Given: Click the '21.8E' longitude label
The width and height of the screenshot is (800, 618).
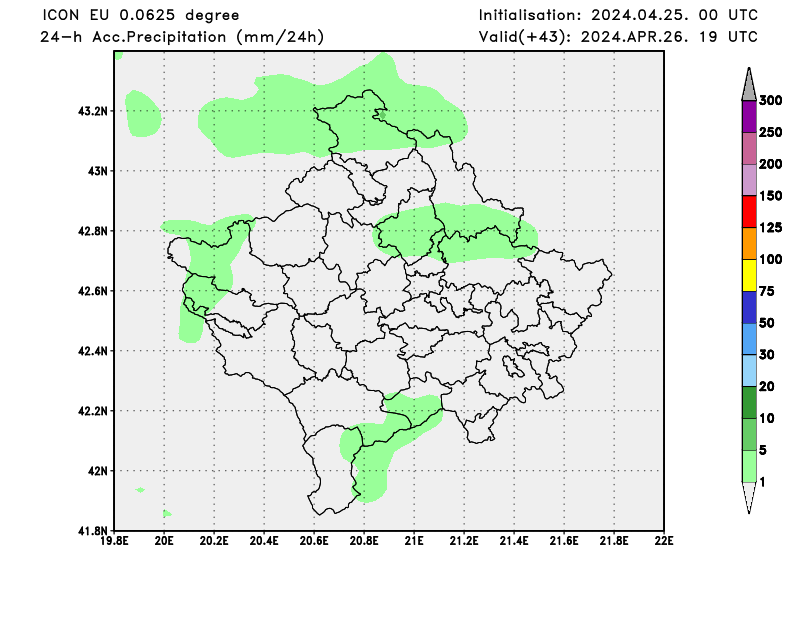Looking at the screenshot, I should [614, 540].
